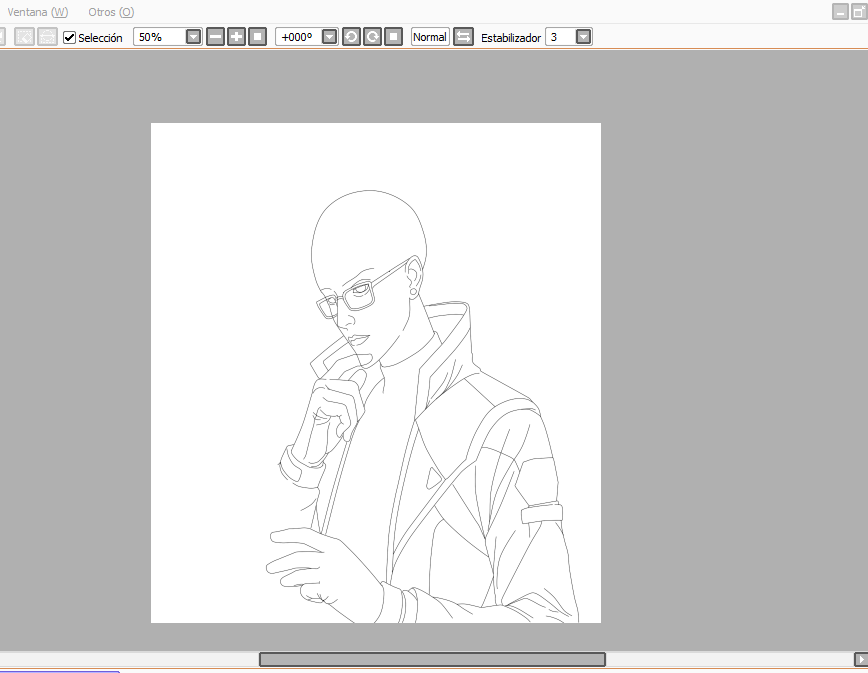
Task: Uncheck the Selección checkbox
Action: coord(69,38)
